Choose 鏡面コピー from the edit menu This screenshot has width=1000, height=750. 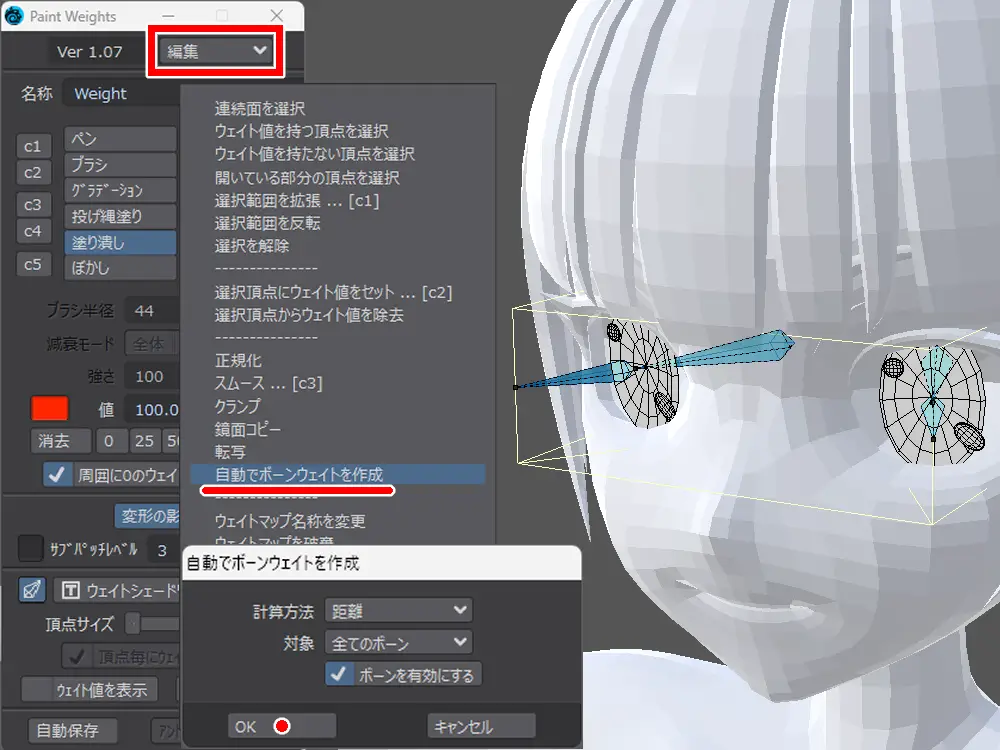(248, 429)
